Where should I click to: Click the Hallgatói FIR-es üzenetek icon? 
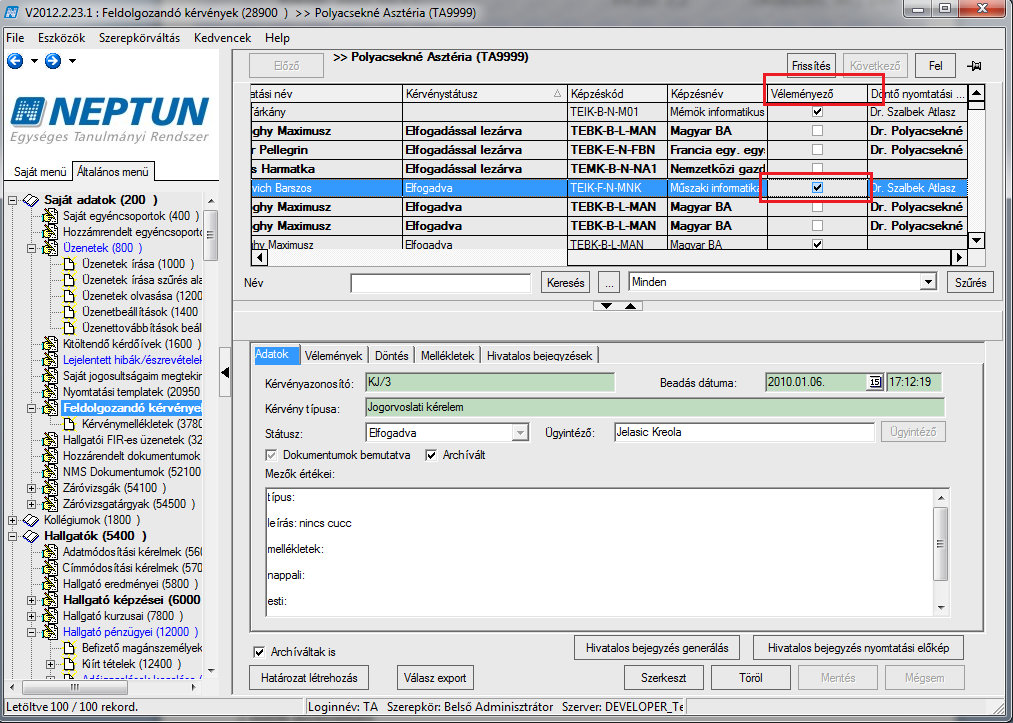point(50,441)
